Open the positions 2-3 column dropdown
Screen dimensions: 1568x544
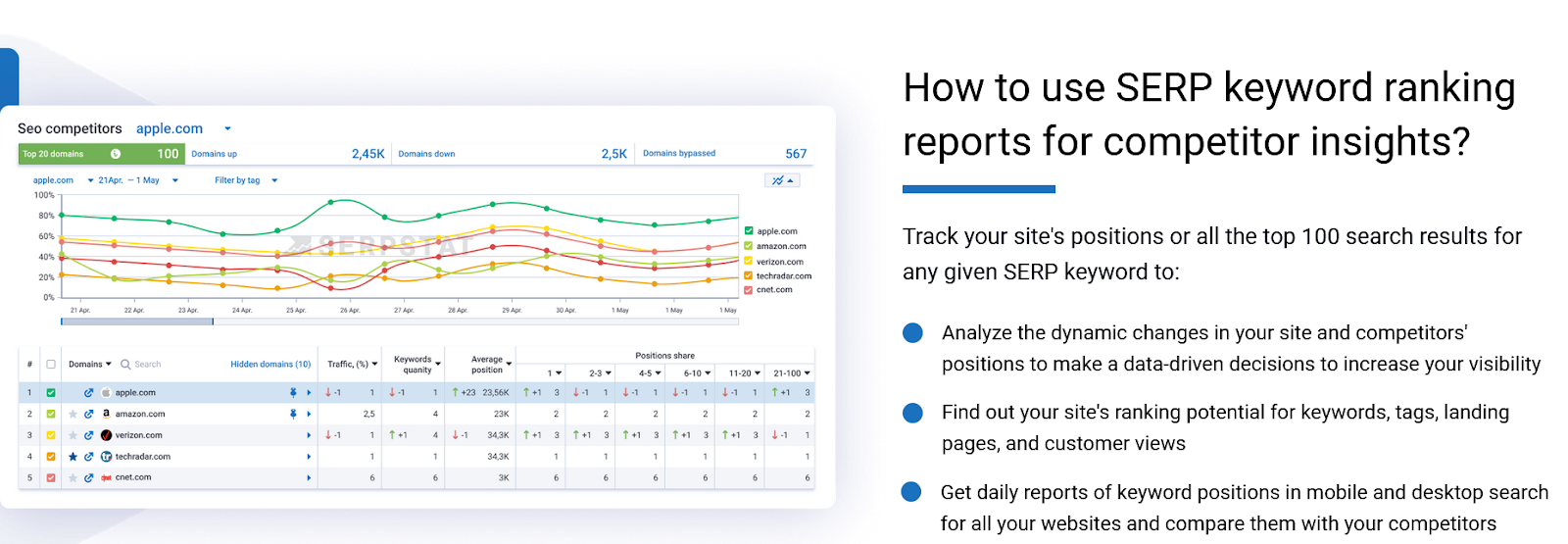(x=600, y=373)
